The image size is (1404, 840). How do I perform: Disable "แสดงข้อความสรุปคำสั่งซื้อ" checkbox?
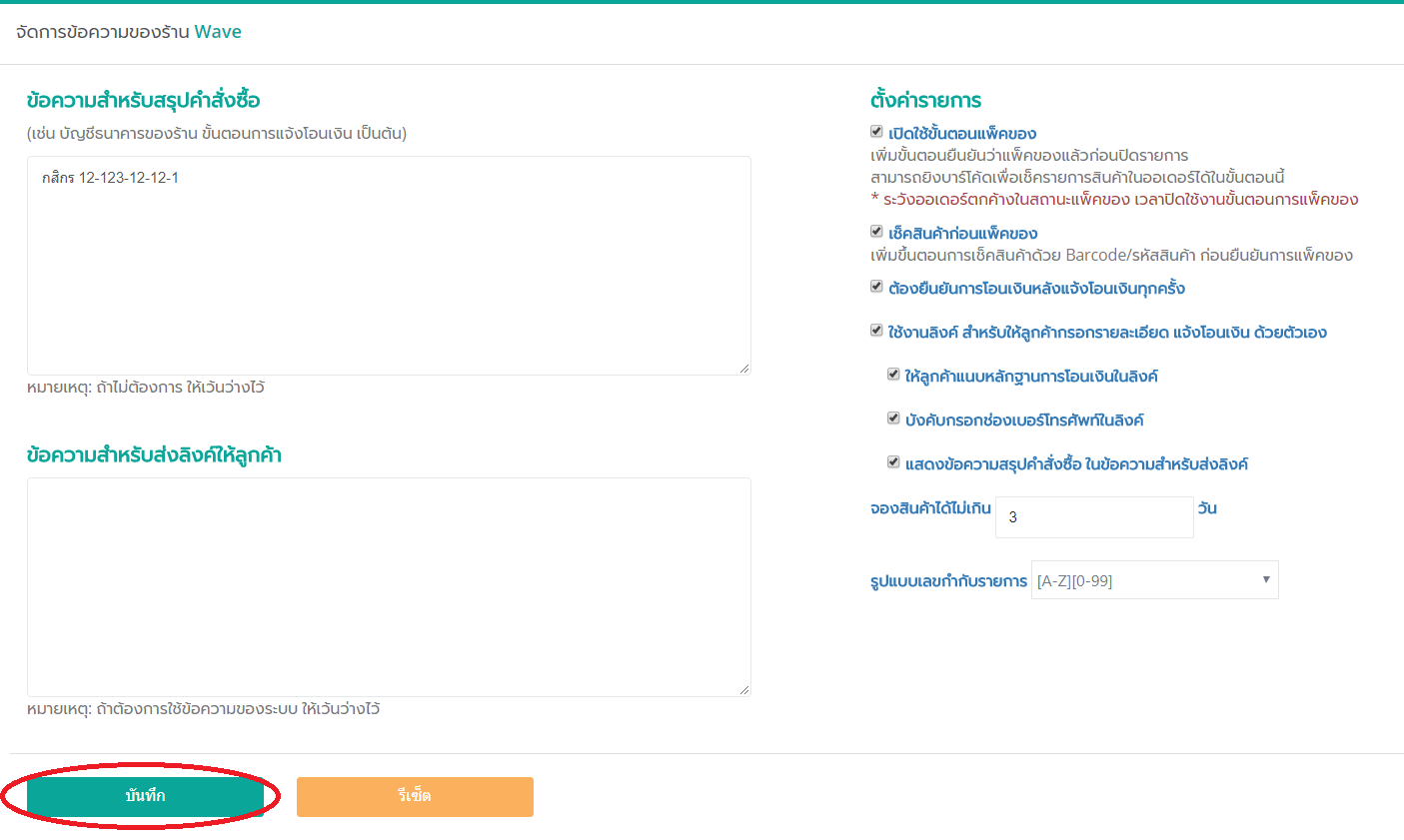(x=893, y=462)
